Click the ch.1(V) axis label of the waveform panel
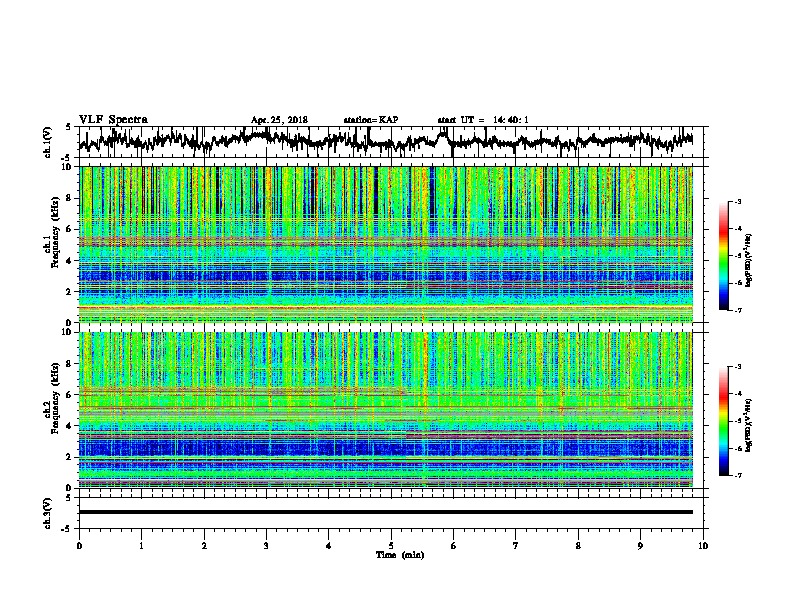The width and height of the screenshot is (792, 612). coord(48,142)
